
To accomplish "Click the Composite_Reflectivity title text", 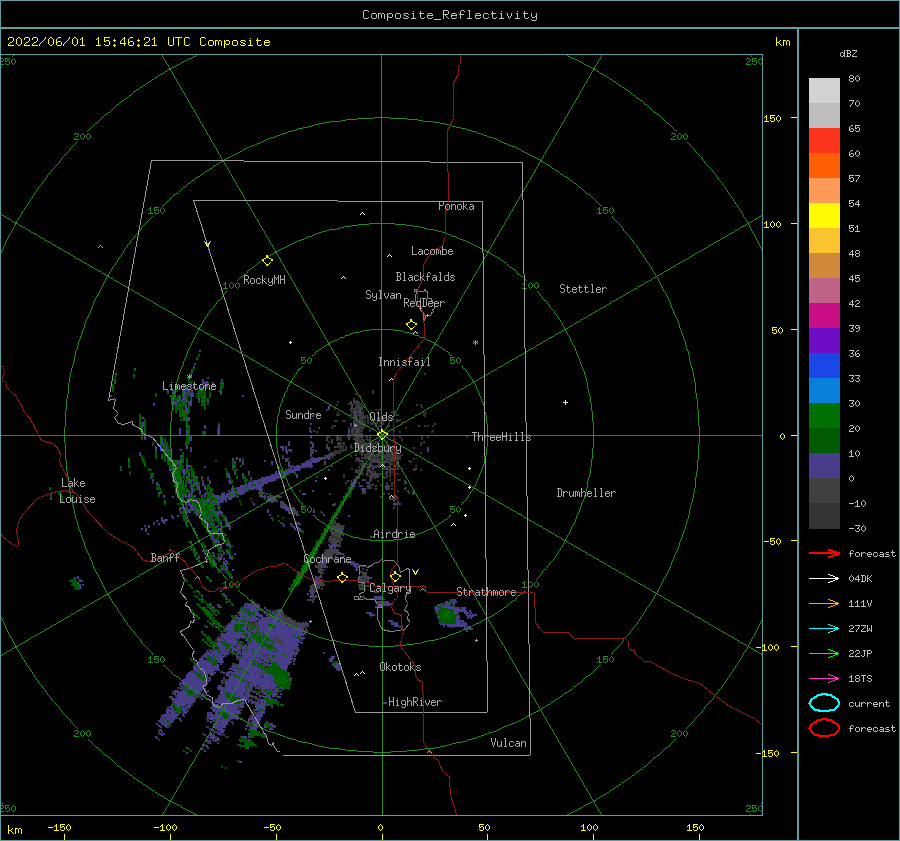I will 450,15.
